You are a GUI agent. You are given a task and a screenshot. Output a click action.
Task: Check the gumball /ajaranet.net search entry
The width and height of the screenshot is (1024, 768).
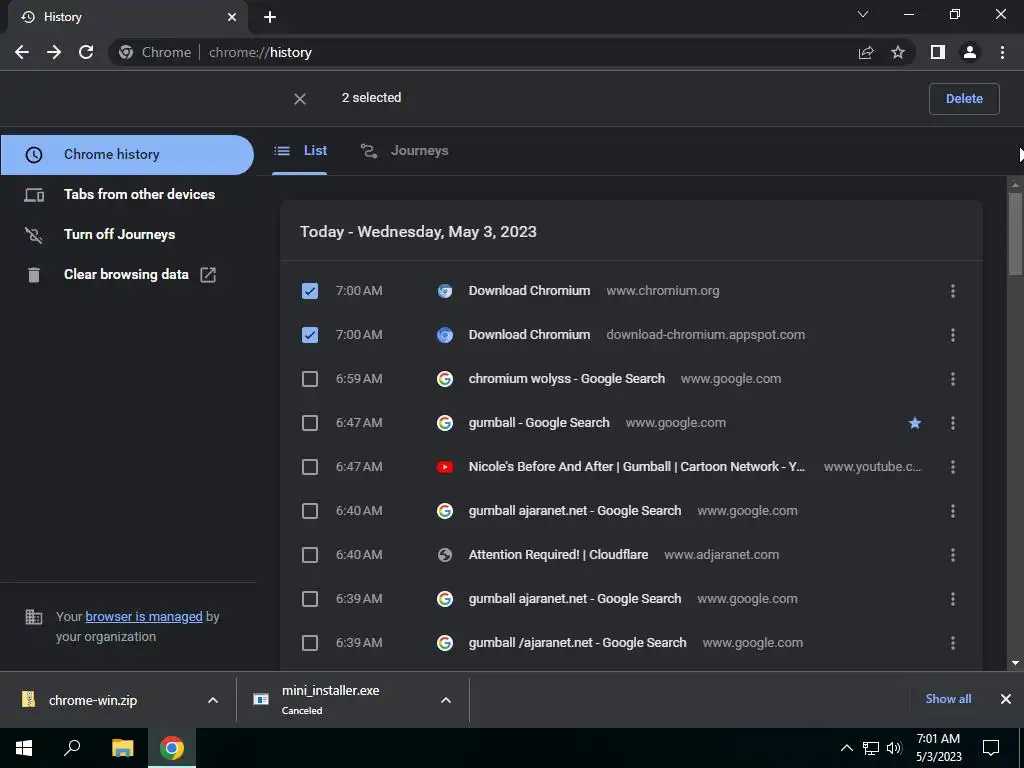tap(310, 643)
